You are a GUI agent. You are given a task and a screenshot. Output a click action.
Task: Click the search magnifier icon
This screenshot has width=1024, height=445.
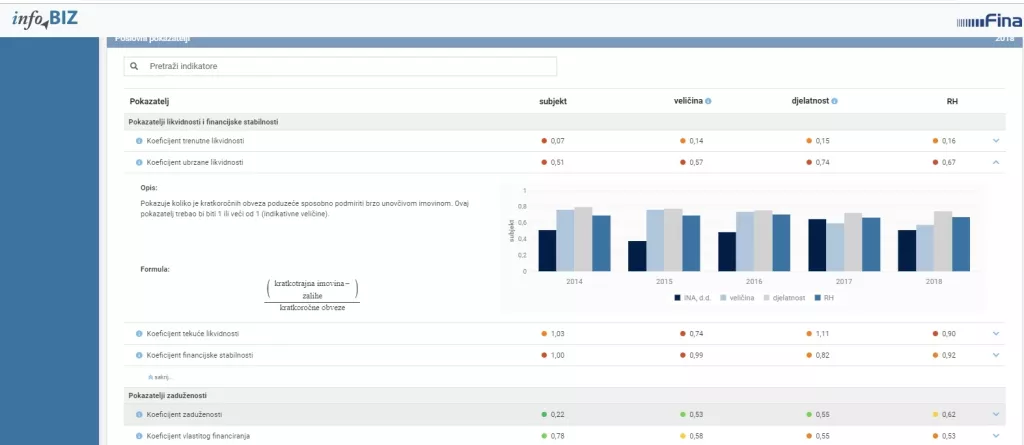pyautogui.click(x=135, y=66)
